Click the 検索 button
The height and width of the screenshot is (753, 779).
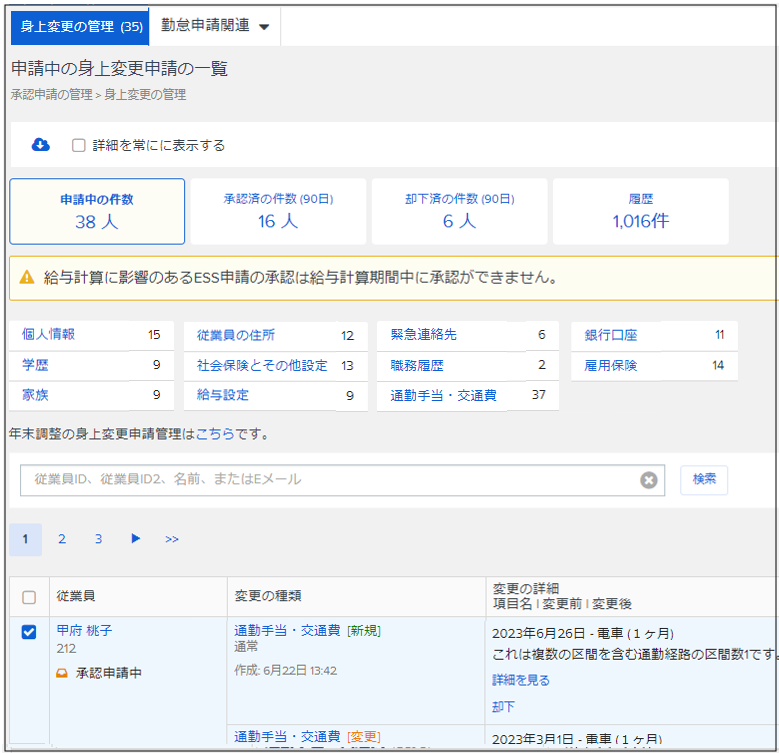point(704,479)
